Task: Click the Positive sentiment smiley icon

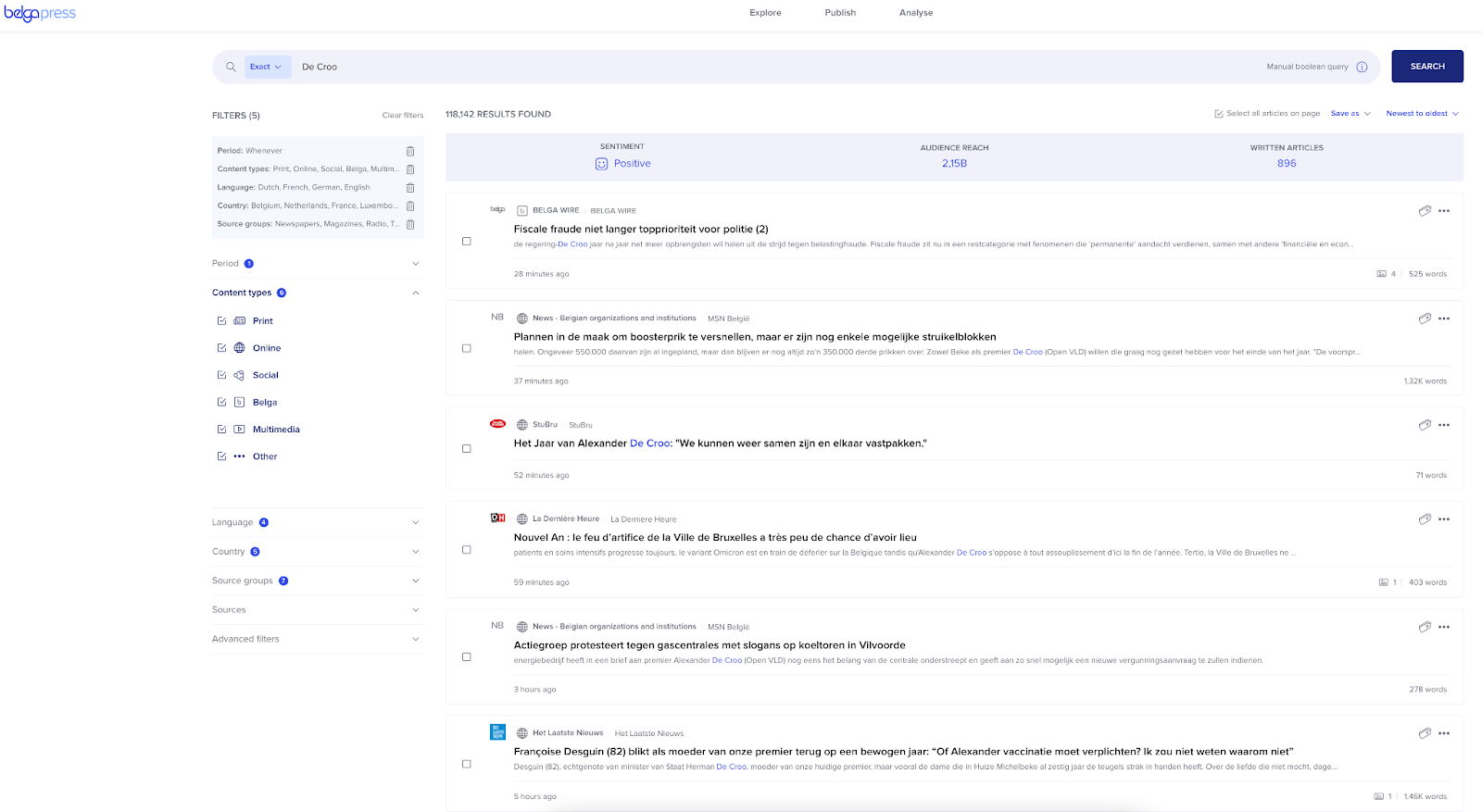Action: click(601, 164)
